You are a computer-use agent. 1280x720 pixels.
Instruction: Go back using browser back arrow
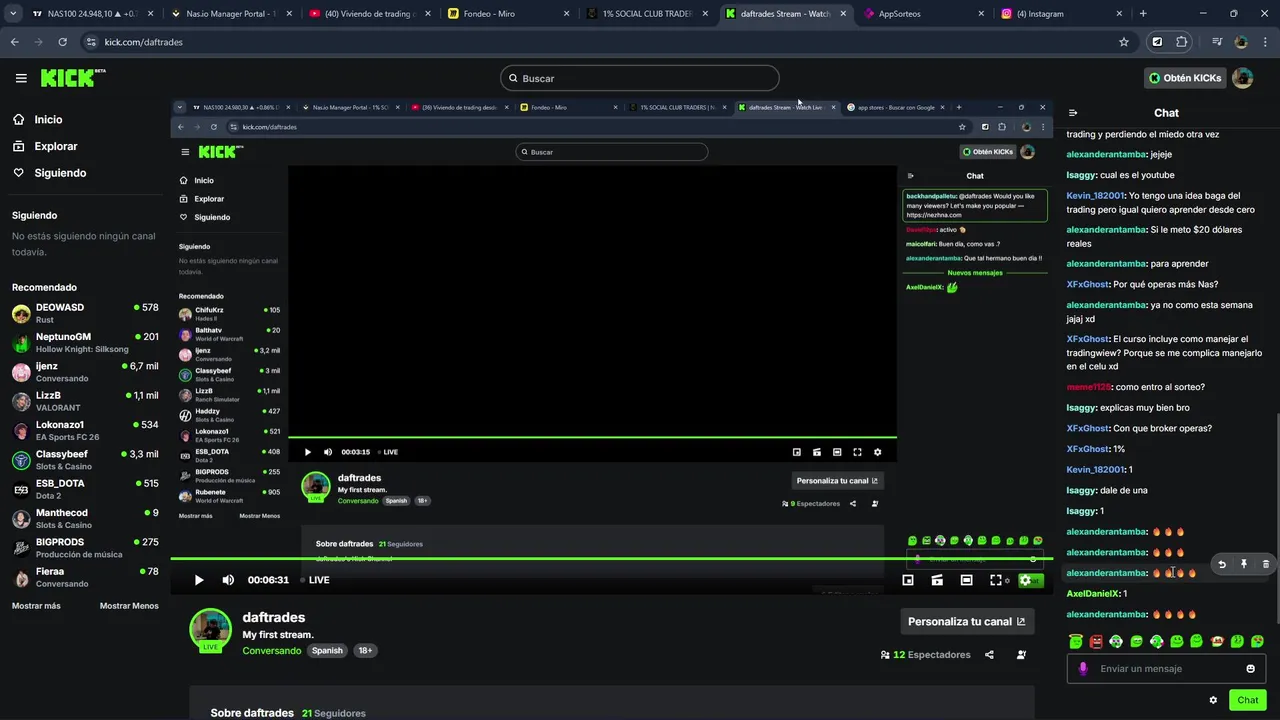pos(14,42)
